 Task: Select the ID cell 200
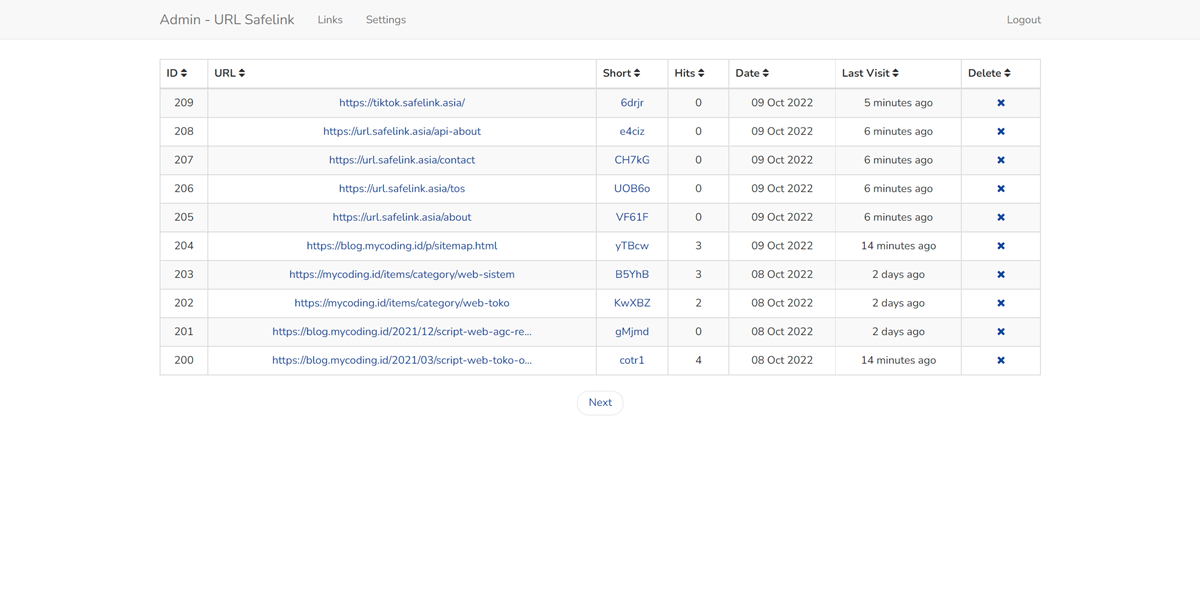(x=184, y=360)
